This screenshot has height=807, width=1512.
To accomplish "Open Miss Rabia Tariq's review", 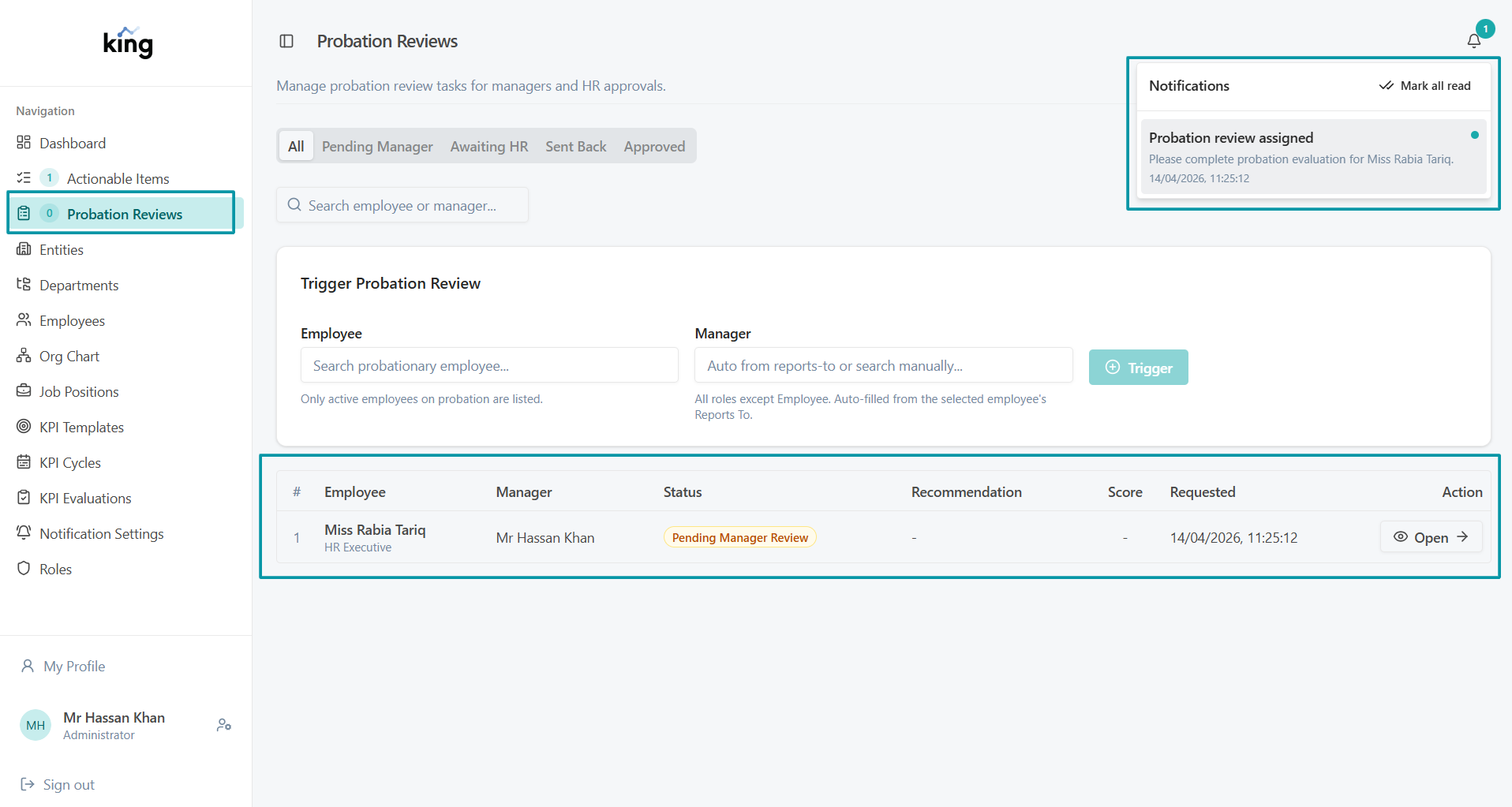I will pyautogui.click(x=1431, y=536).
